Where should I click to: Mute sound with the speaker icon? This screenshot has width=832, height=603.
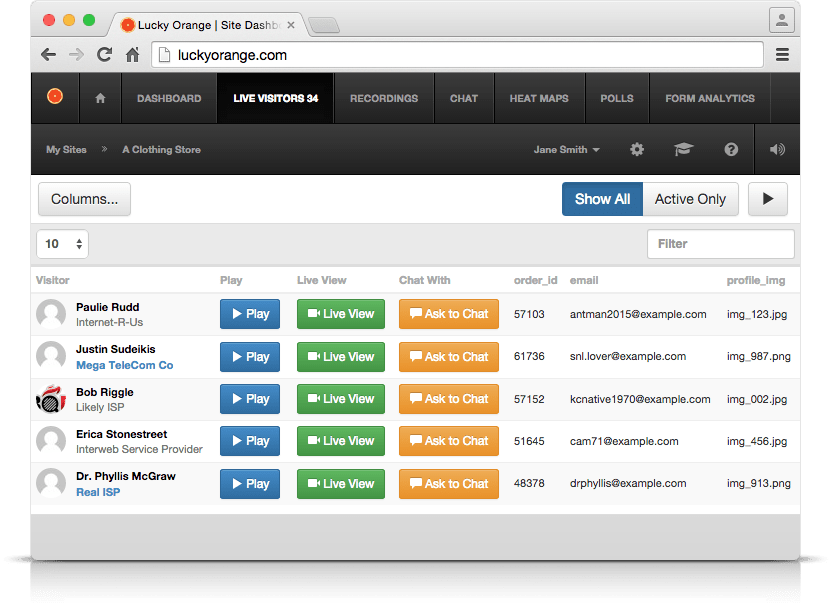point(777,150)
